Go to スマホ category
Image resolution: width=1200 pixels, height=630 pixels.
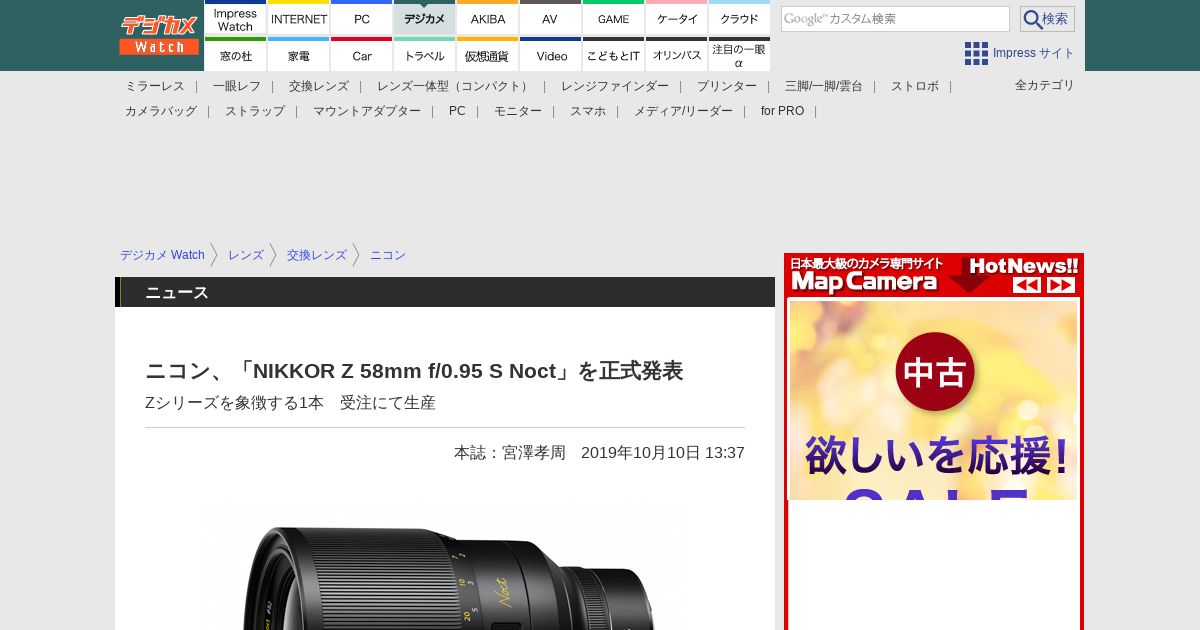588,111
